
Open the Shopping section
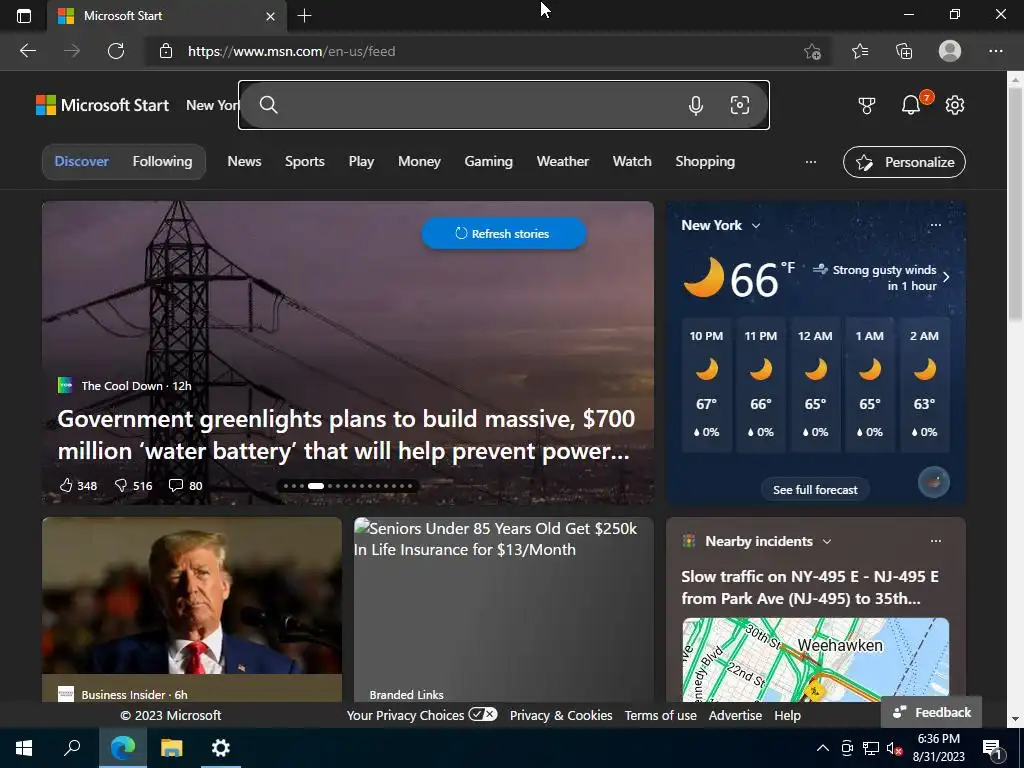(x=705, y=161)
